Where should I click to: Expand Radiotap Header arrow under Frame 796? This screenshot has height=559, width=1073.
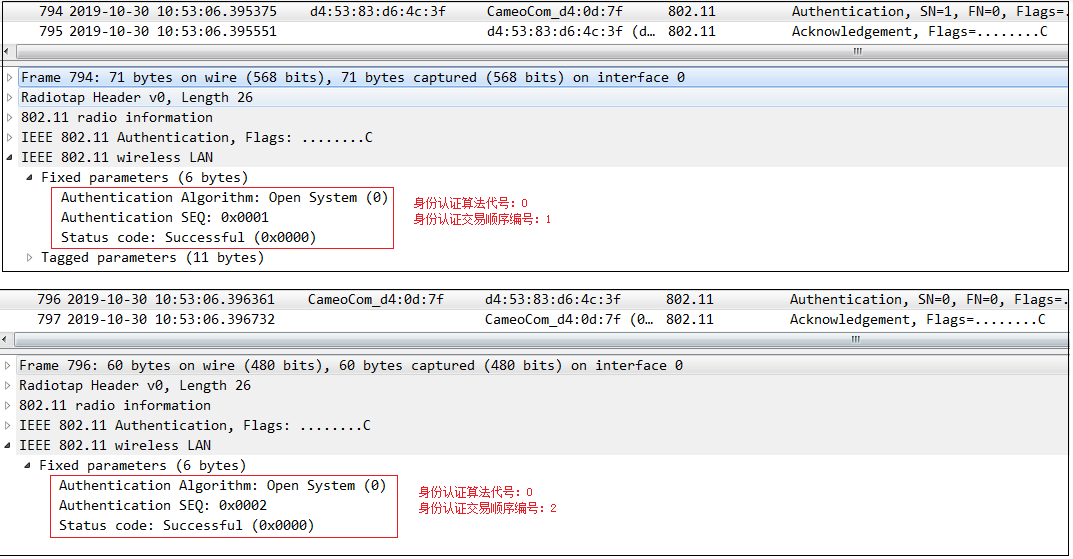tap(8, 386)
